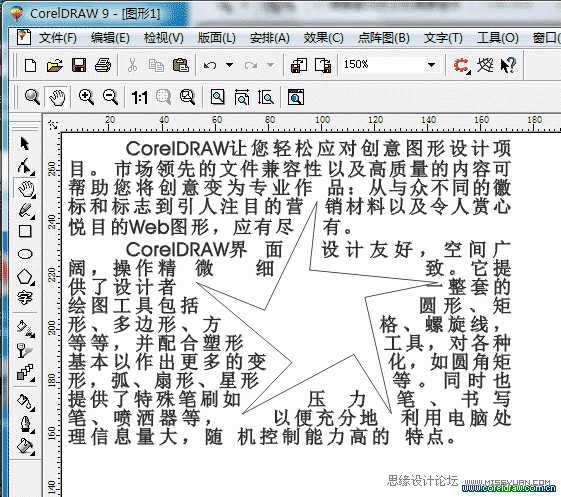The height and width of the screenshot is (497, 561).
Task: Click the red Corel application launcher icon
Action: pyautogui.click(x=462, y=65)
